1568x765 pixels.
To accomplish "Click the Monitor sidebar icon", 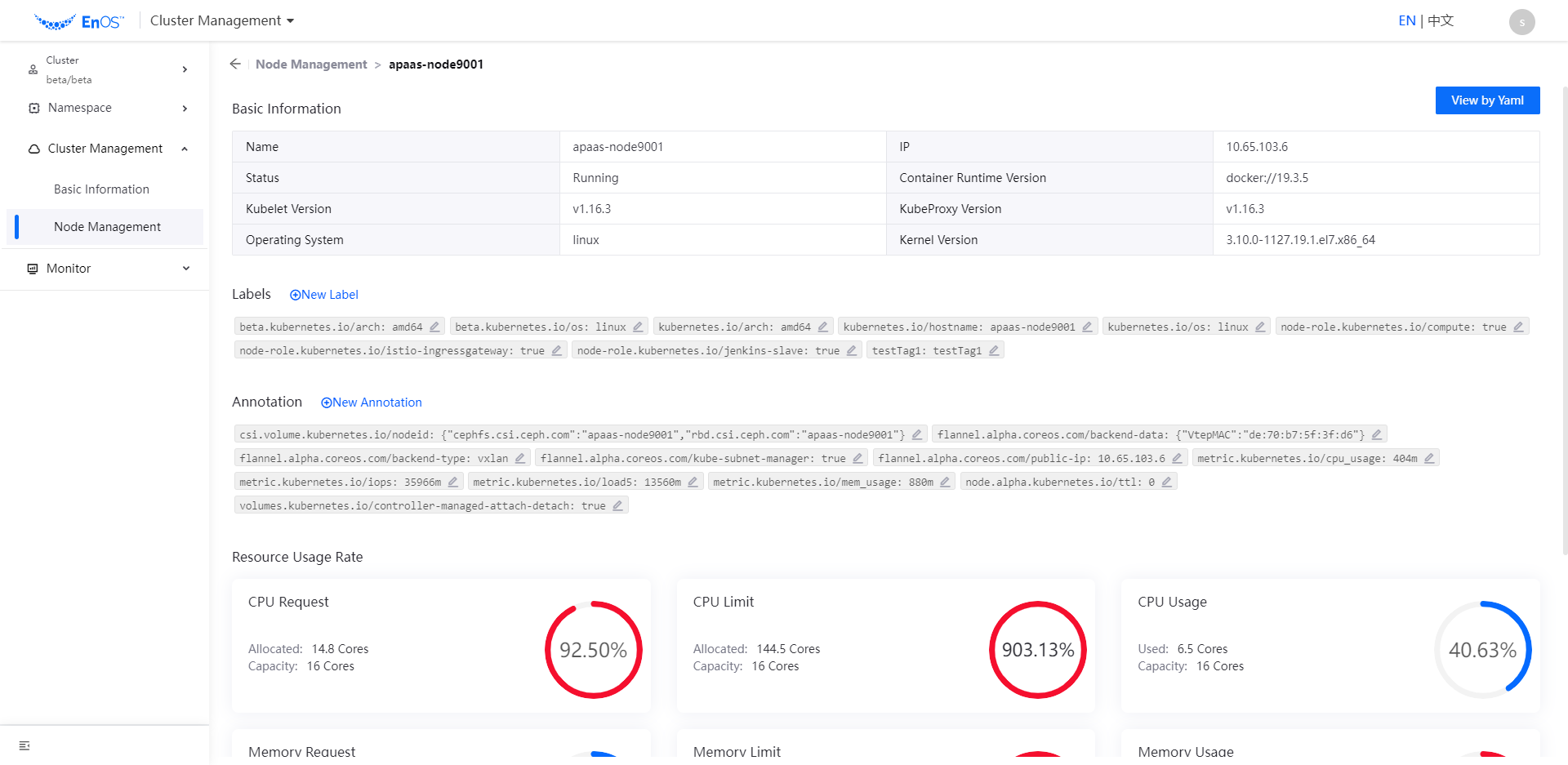I will click(x=32, y=268).
